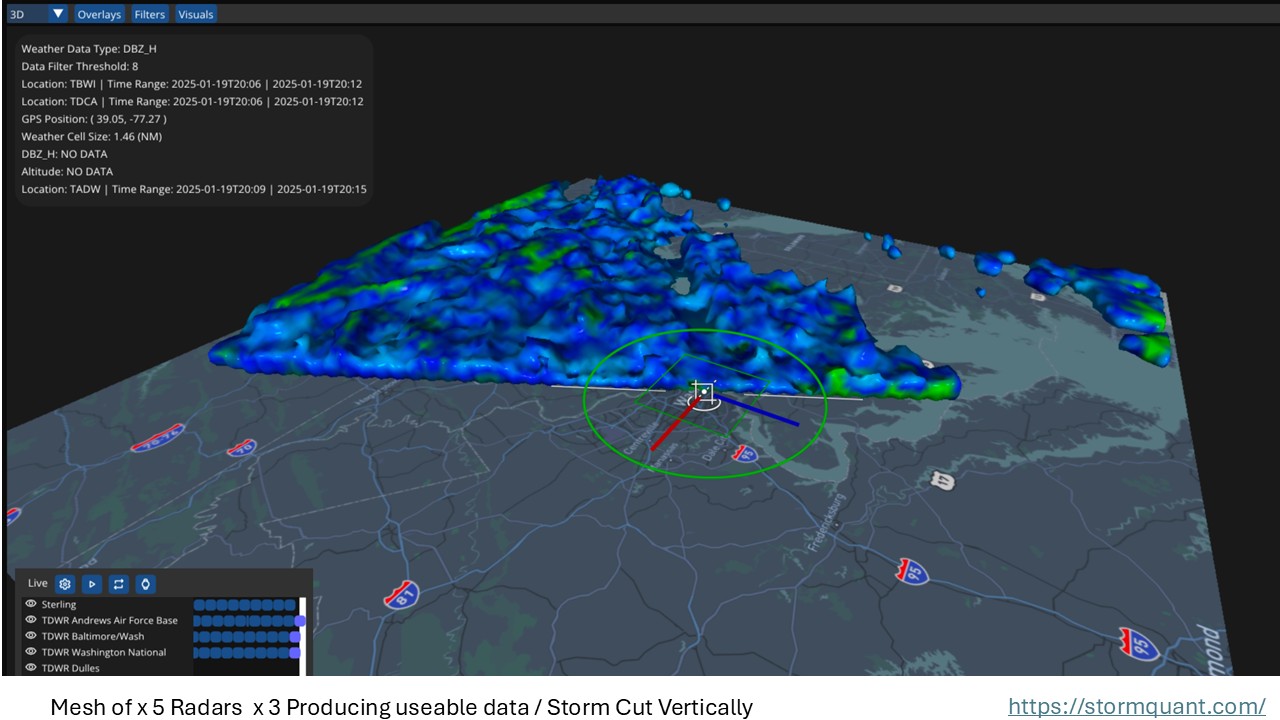Click the Live button in the radar panel
The image size is (1280, 720).
pos(37,583)
